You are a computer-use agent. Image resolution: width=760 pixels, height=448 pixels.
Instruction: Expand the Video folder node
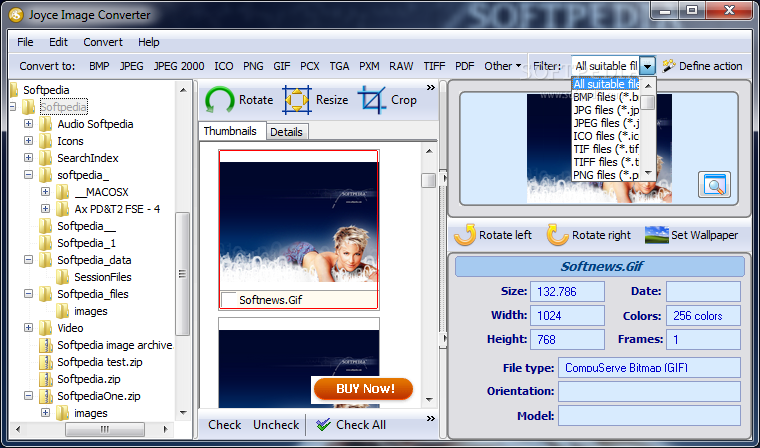[29, 328]
